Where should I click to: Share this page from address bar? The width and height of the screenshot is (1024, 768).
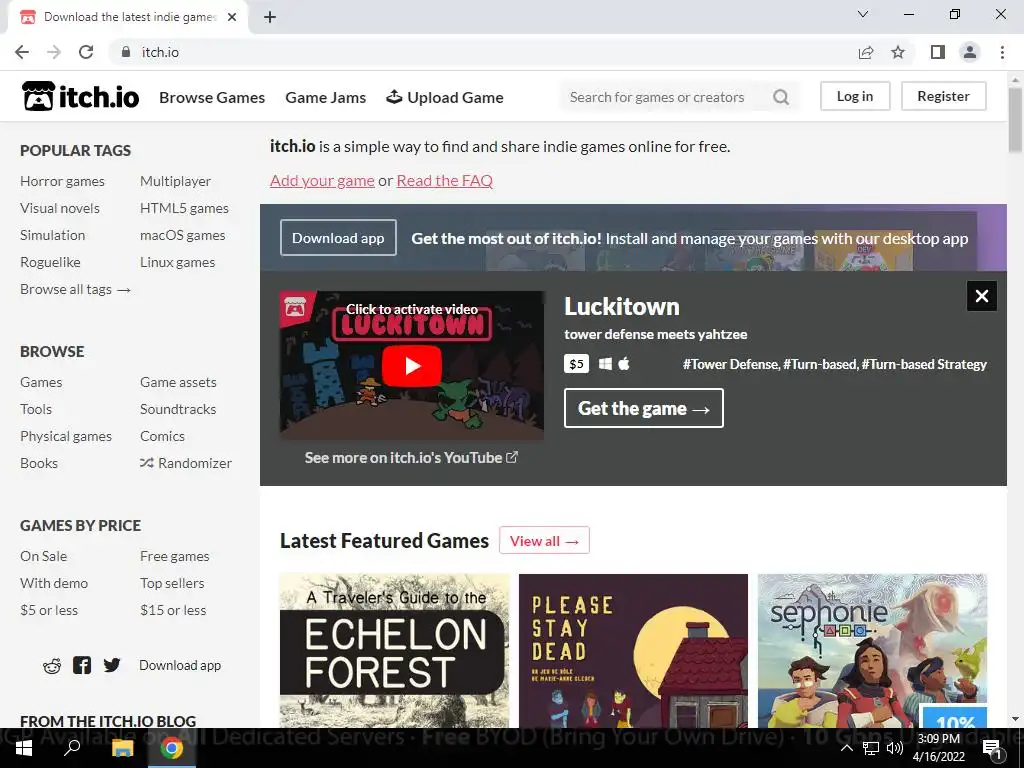coord(866,52)
